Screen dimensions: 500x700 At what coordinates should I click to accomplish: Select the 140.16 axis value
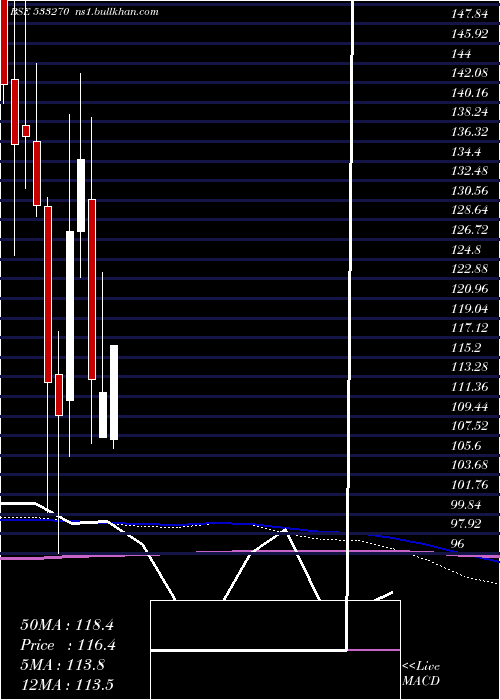tap(469, 93)
